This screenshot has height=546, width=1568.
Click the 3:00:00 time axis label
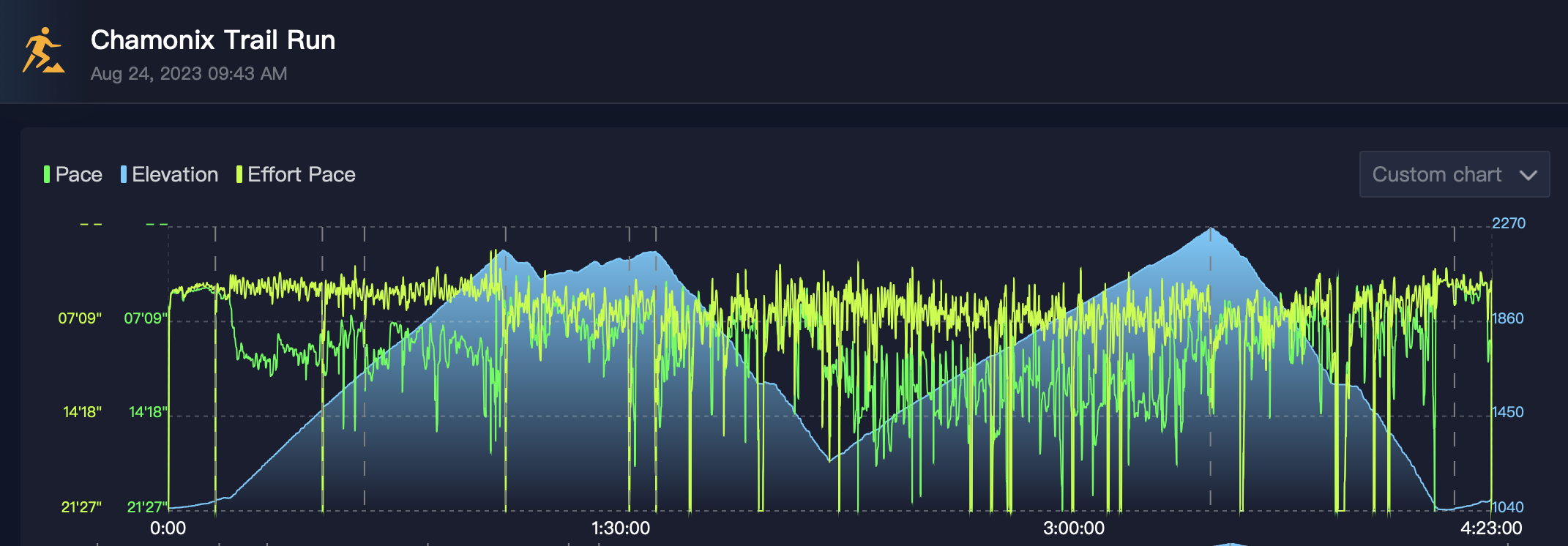pos(1074,528)
